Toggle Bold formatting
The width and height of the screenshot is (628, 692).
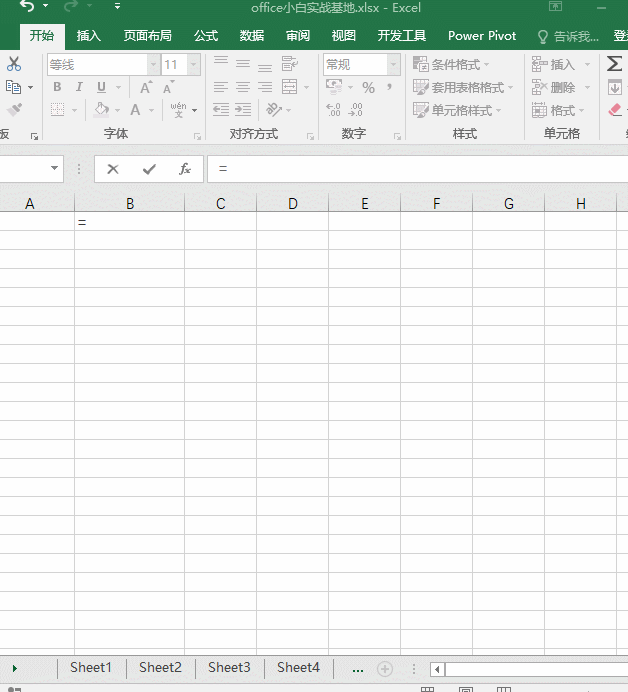(x=56, y=88)
